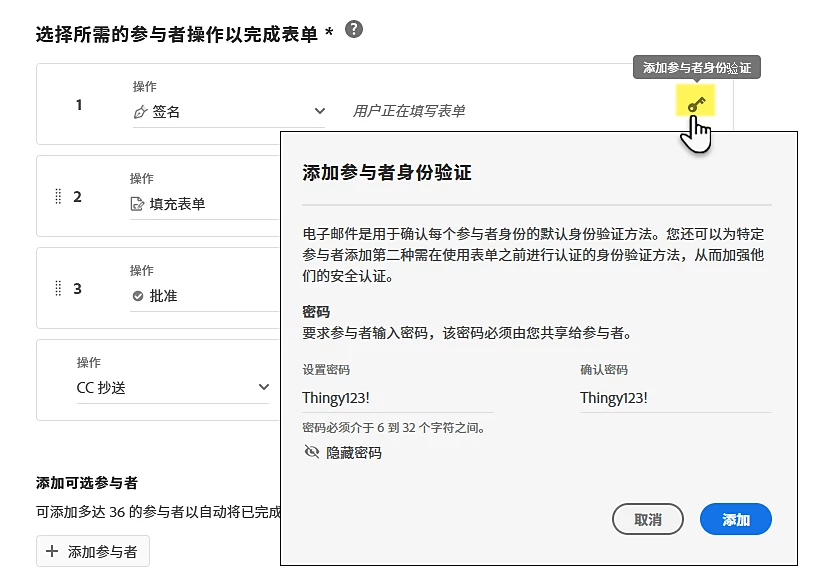Expand the CC 抄送 dropdown
815x580 pixels.
click(263, 388)
